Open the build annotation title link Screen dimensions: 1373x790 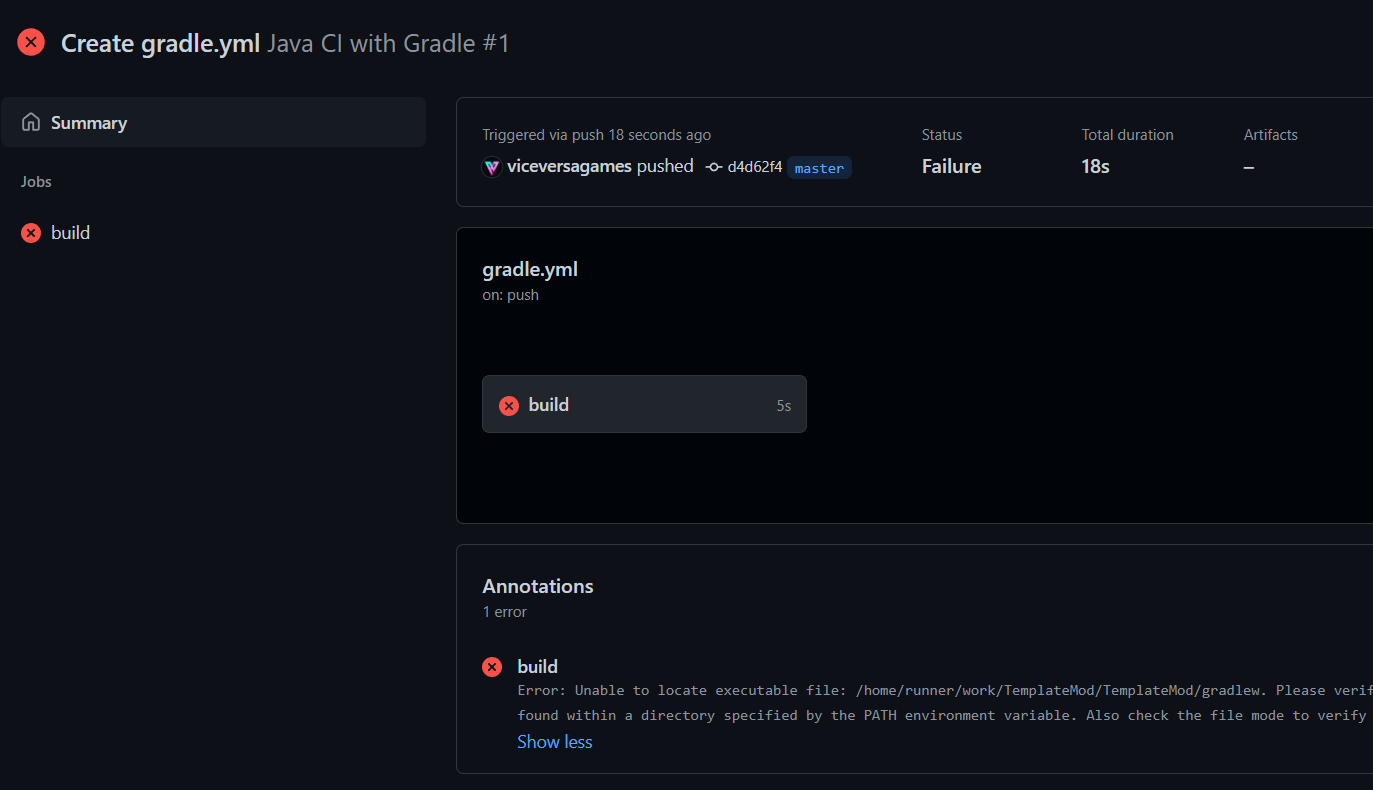point(538,667)
